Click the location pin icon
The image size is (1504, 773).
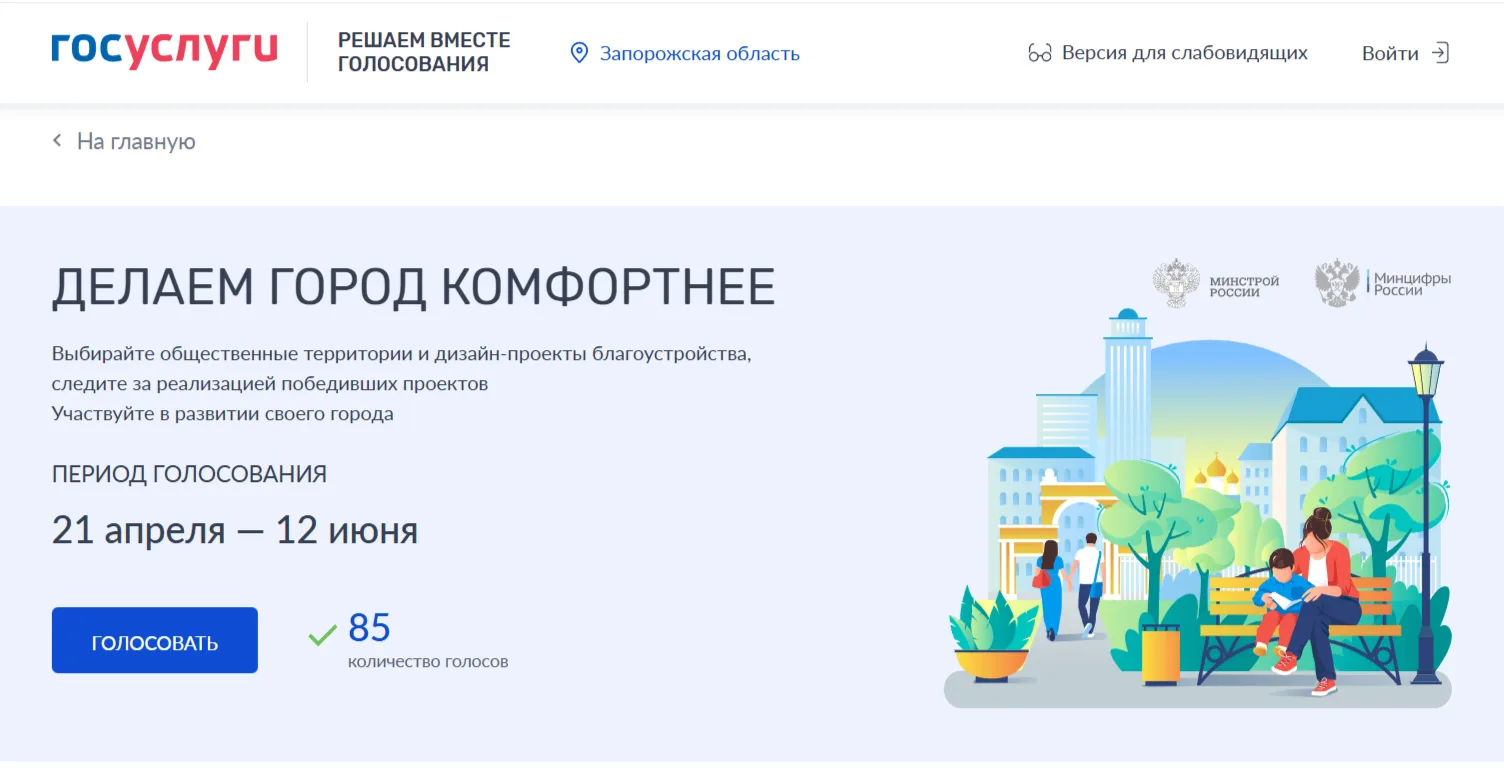click(579, 53)
